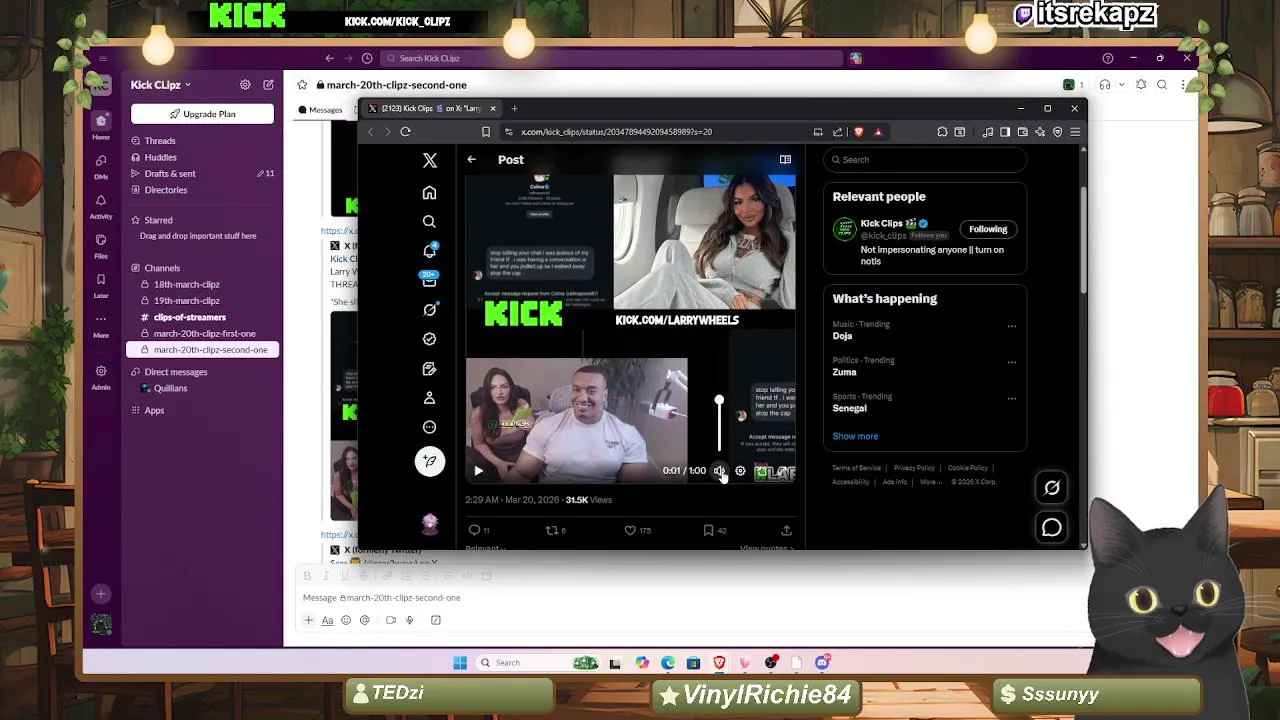Open X Home from the sidebar
This screenshot has height=720, width=1280.
[x=429, y=192]
